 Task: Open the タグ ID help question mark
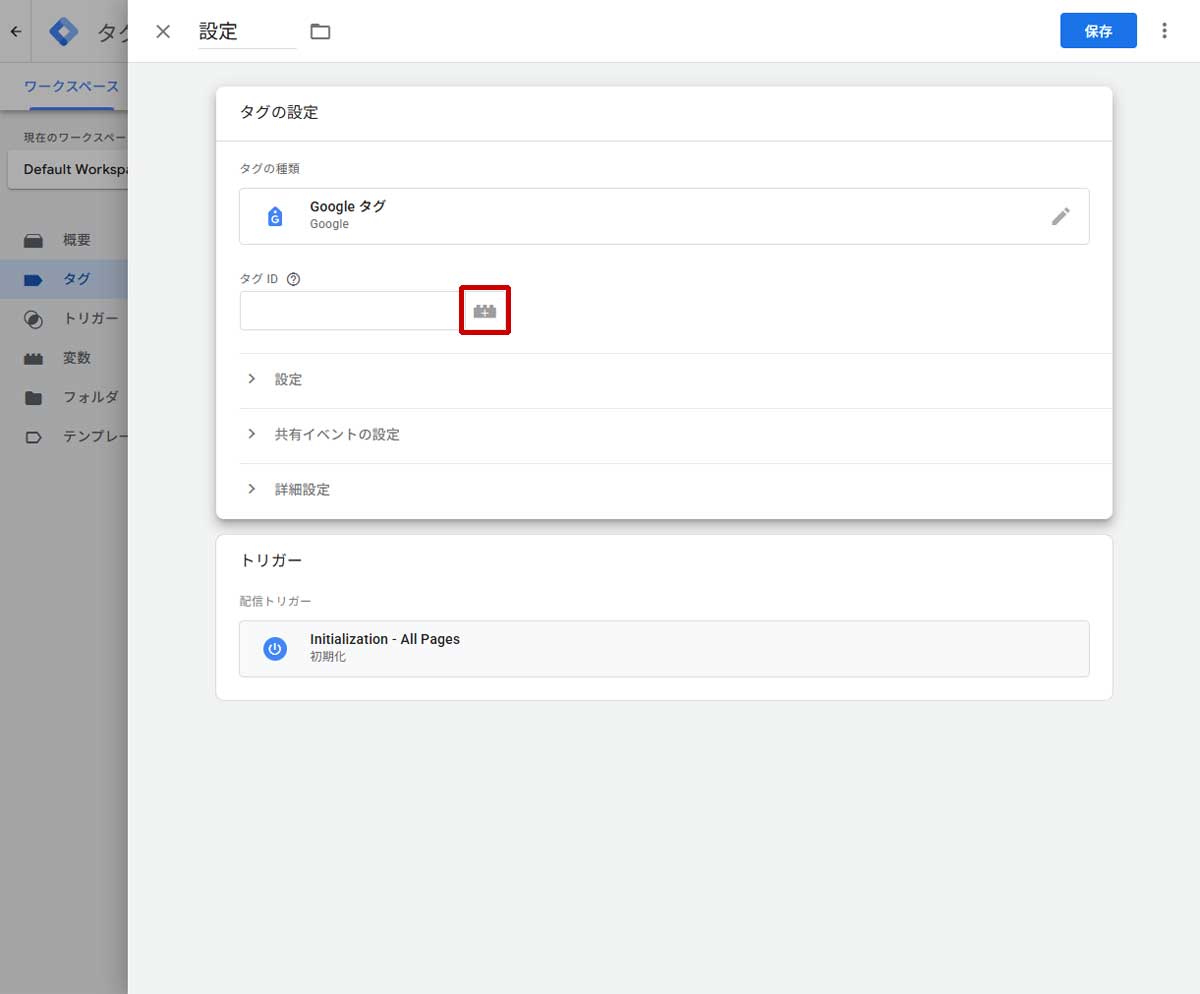click(293, 279)
